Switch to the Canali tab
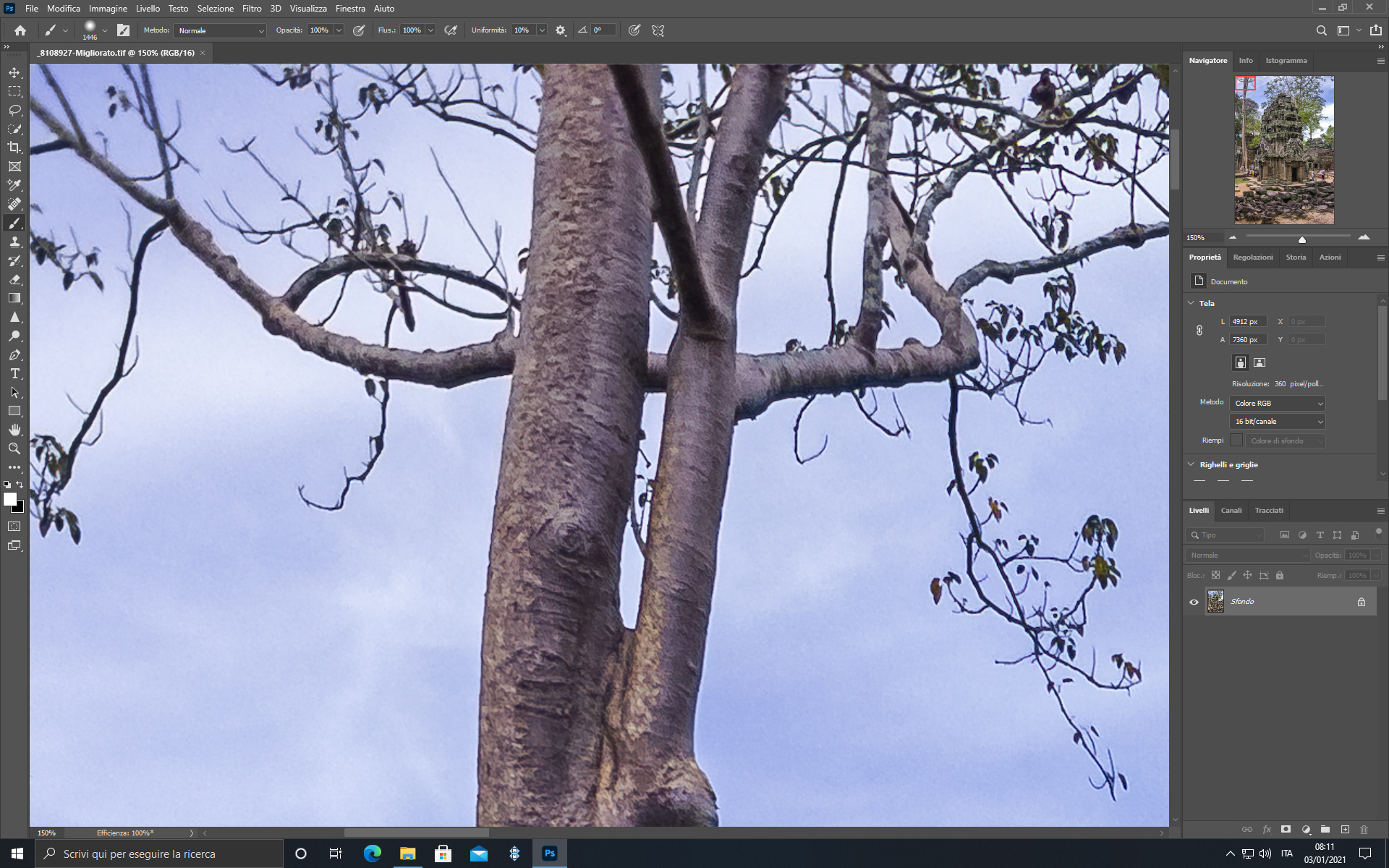1389x868 pixels. pos(1231,511)
